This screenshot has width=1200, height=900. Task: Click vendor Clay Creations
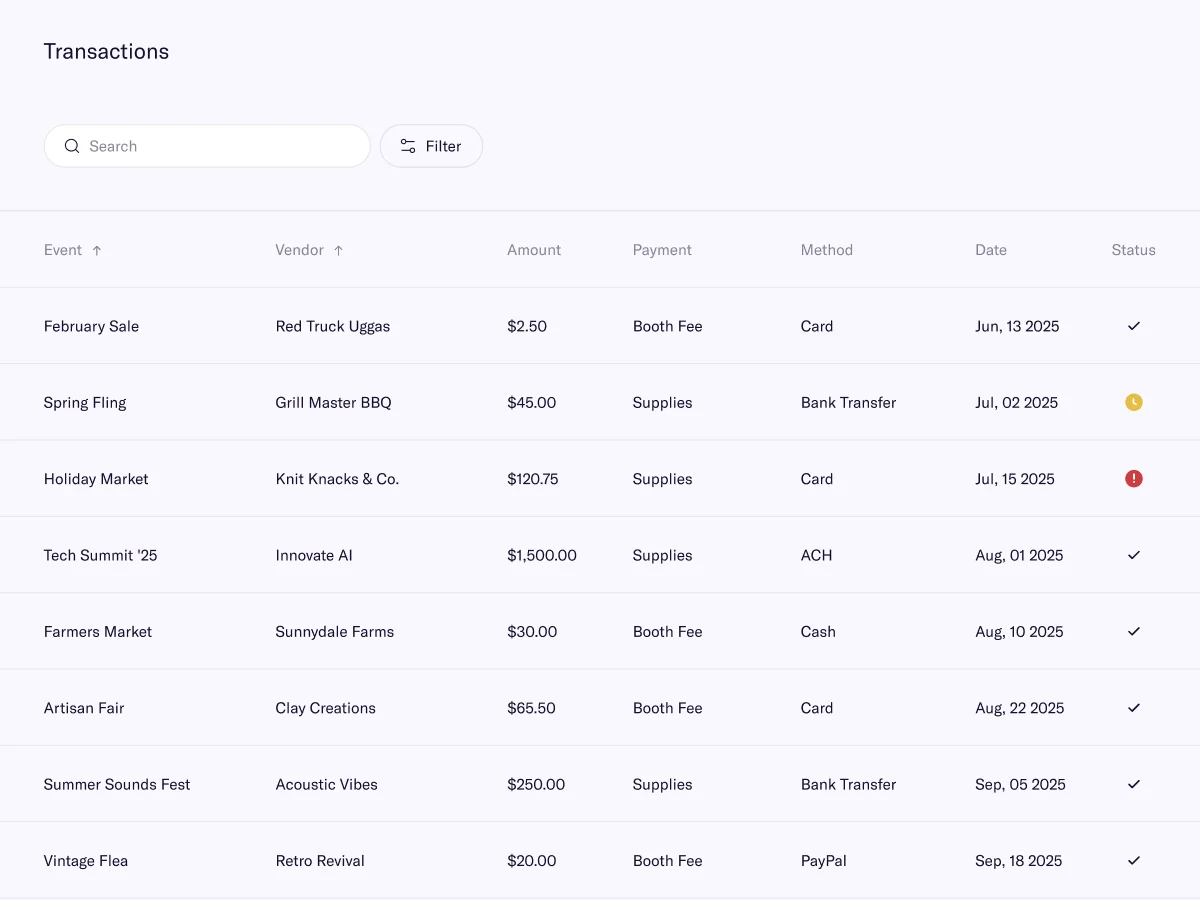tap(326, 708)
